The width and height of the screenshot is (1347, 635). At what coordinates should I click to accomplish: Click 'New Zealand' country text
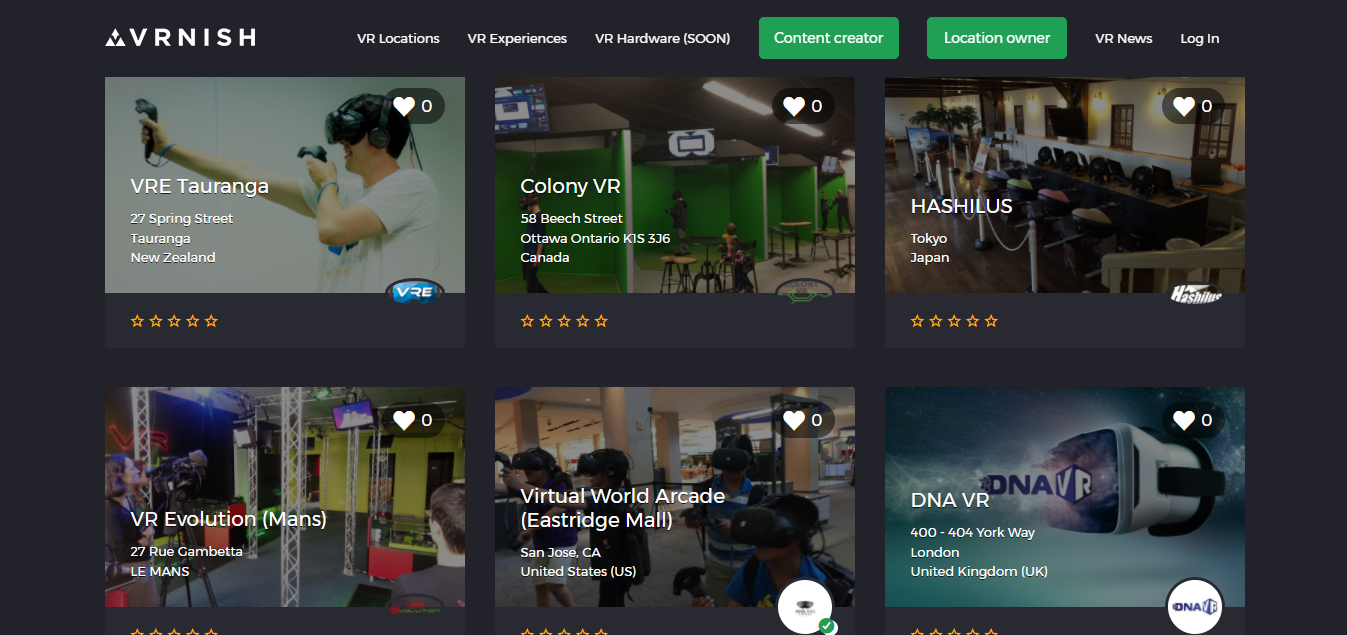(x=173, y=257)
